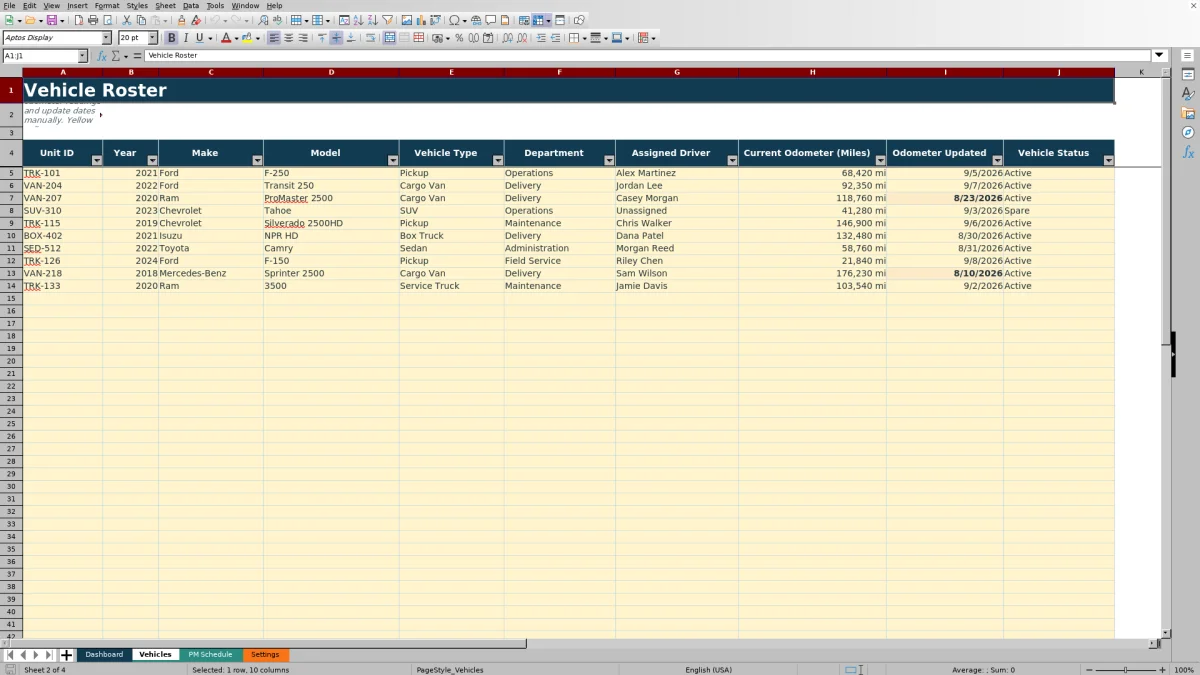The width and height of the screenshot is (1200, 675).
Task: Toggle Align Right button
Action: 303,38
